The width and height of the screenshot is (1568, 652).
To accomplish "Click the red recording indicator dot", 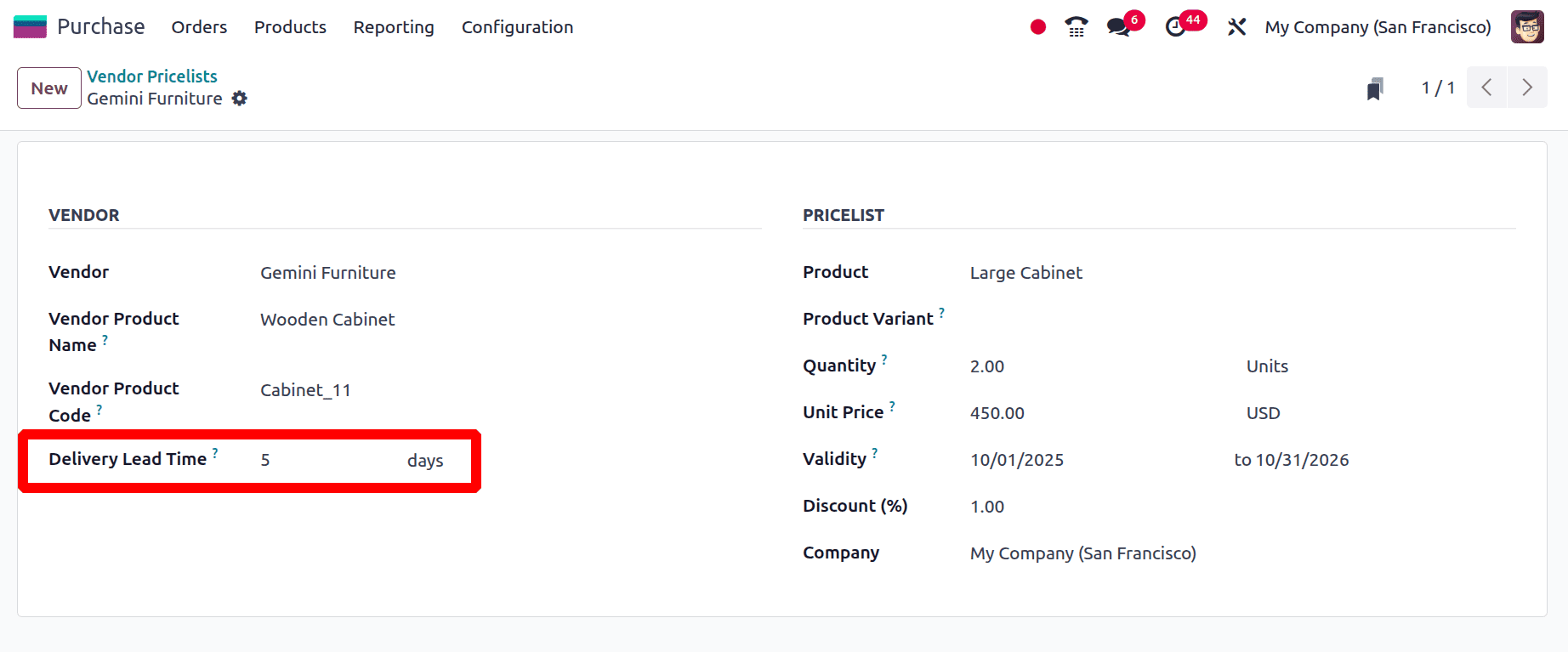I will click(x=1037, y=26).
